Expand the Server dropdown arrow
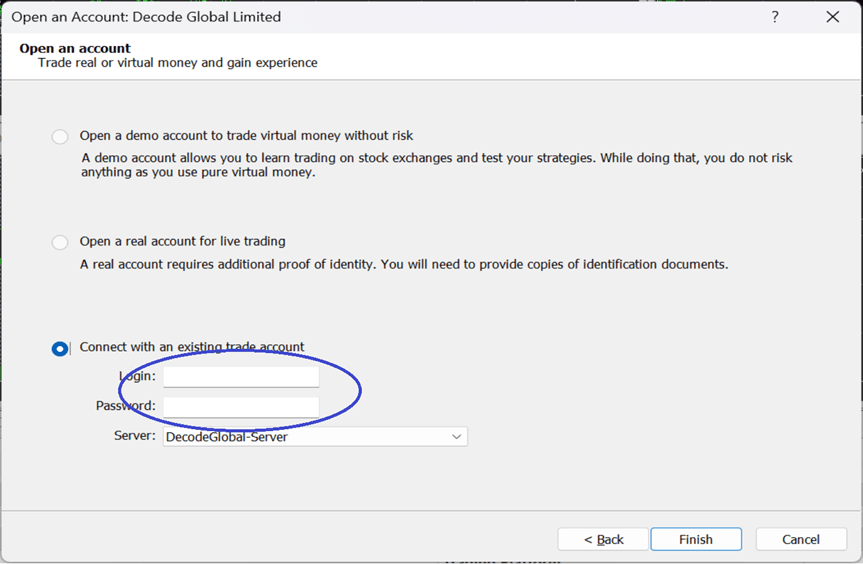The width and height of the screenshot is (863, 564). 456,437
